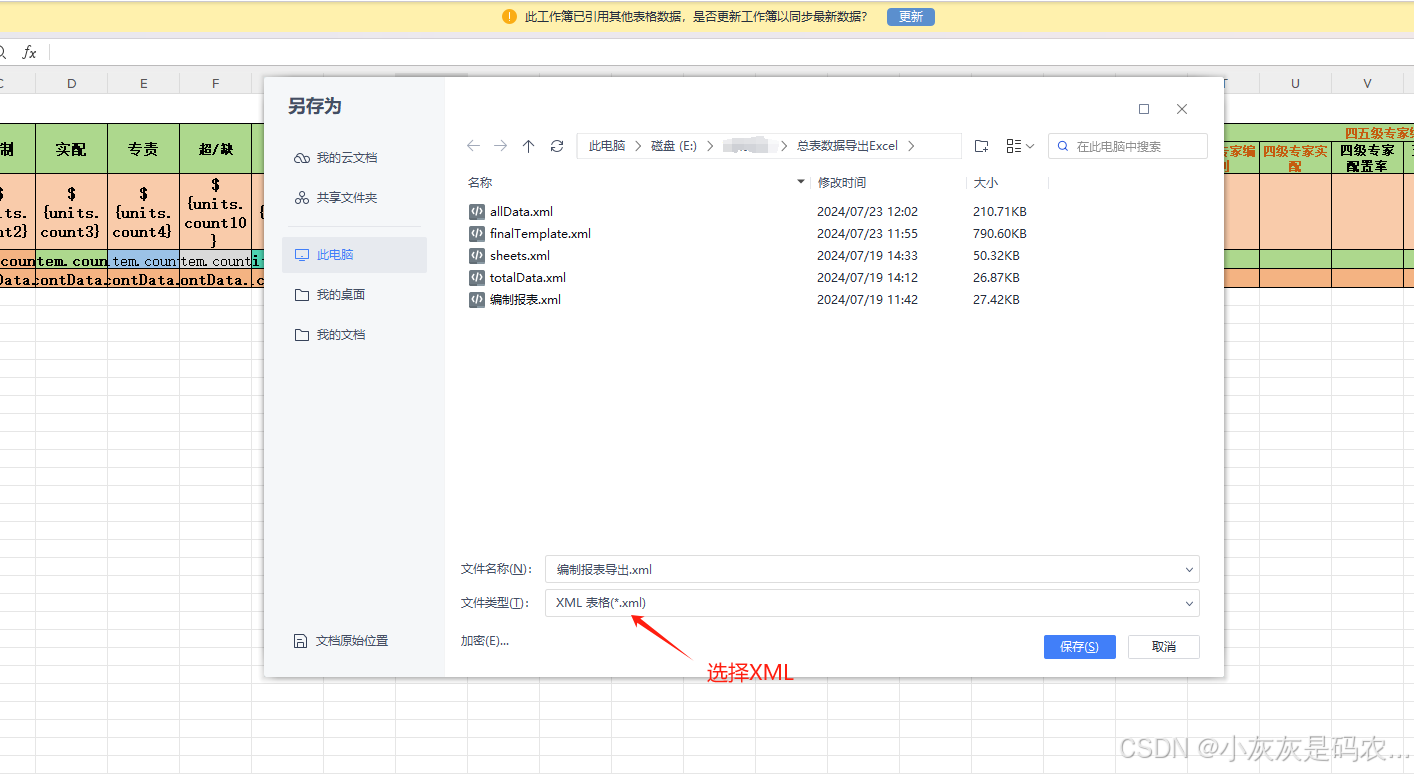
Task: Select column D header in spreadsheet
Action: coord(72,84)
